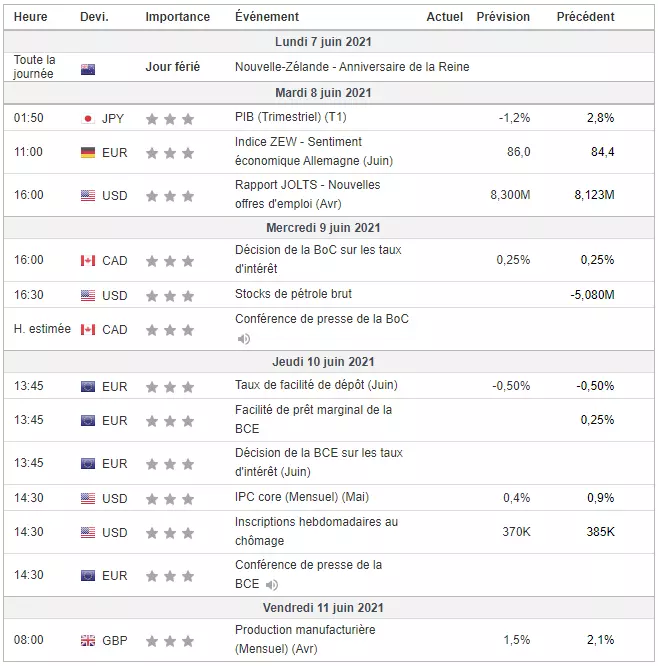Click the UK flag beside GBP
Viewport: 658px width, 666px height.
click(x=88, y=641)
